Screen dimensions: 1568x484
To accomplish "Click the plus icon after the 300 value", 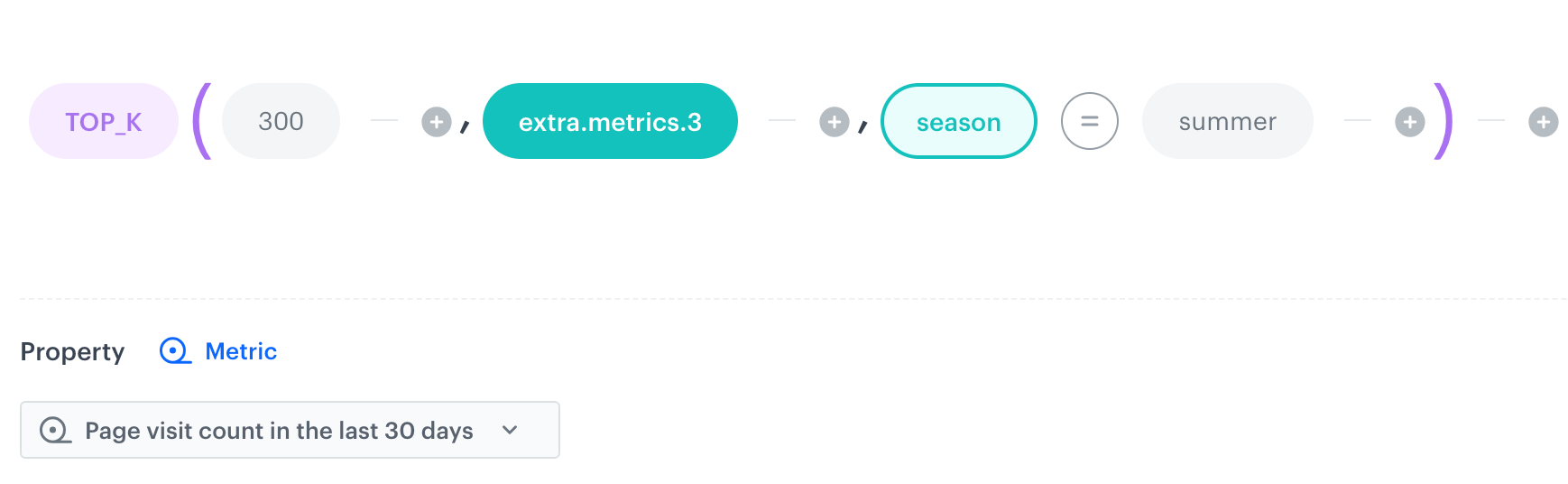I will [x=437, y=122].
